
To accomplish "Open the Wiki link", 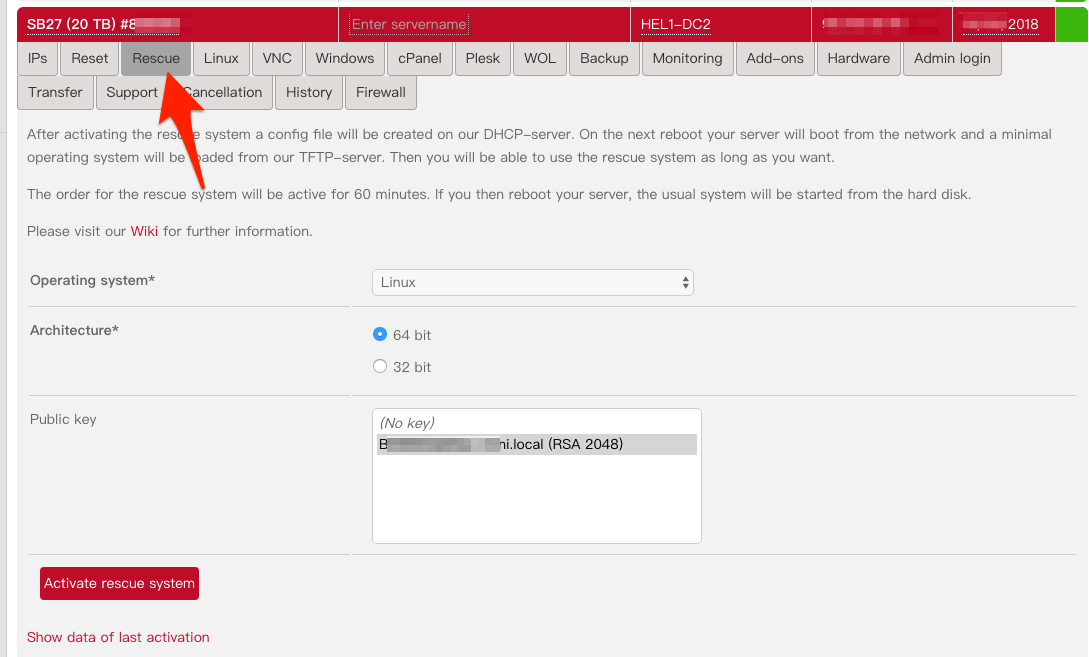I will 144,232.
